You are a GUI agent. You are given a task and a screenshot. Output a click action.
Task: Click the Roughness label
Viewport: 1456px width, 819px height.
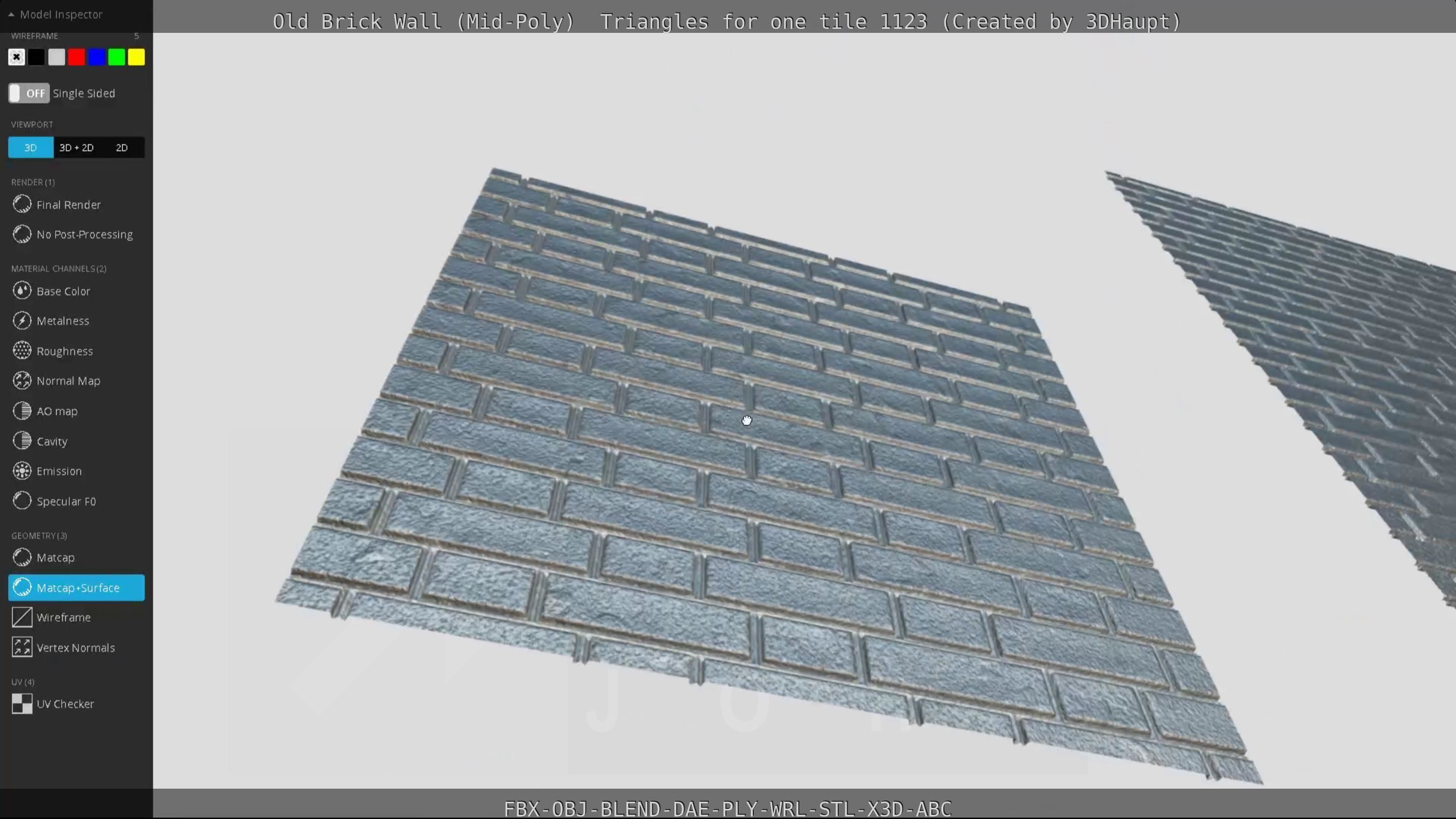point(64,351)
